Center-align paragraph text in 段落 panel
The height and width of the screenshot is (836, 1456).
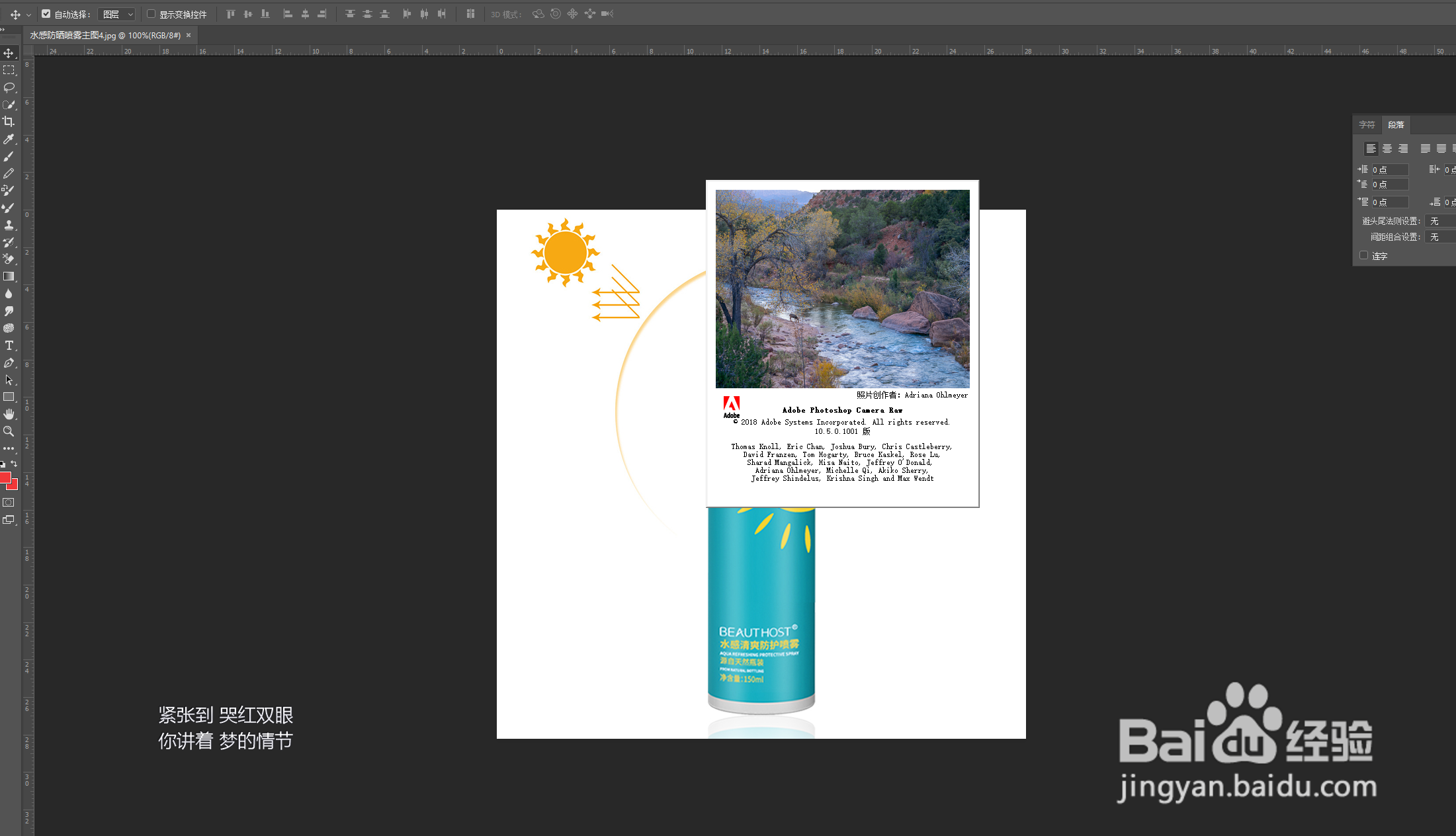[1387, 149]
